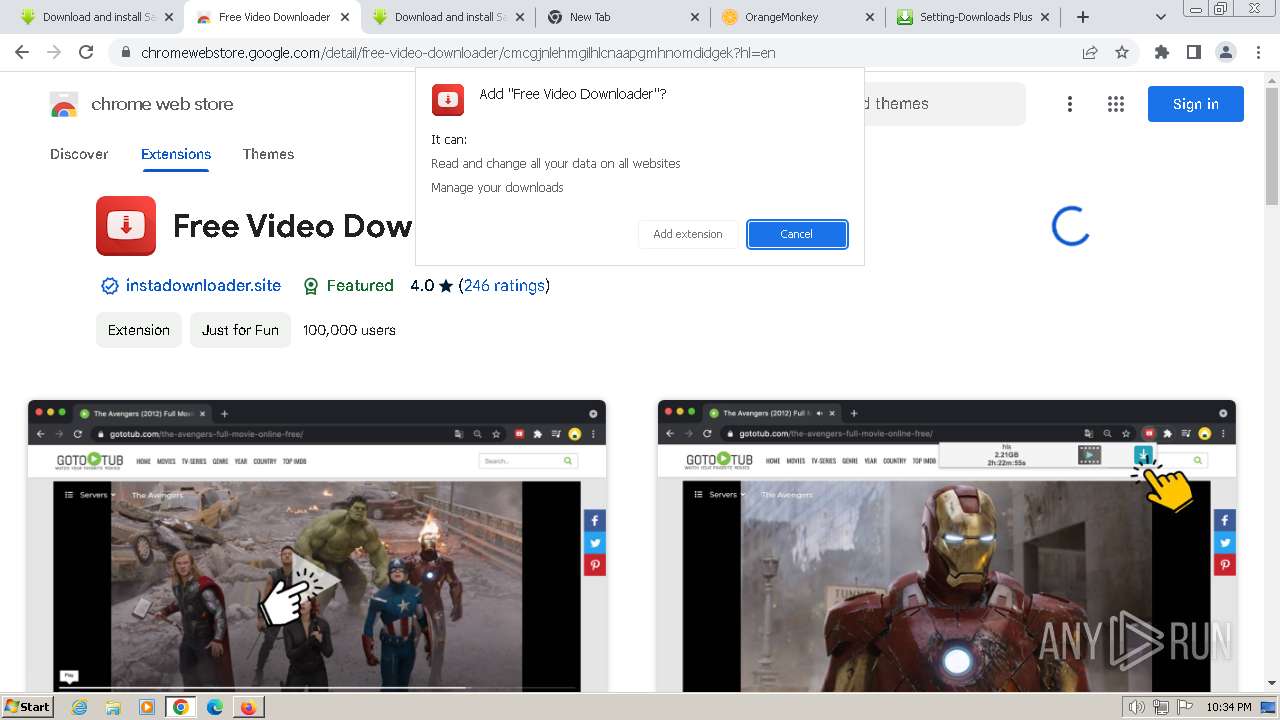
Task: Open the Google apps grid
Action: tap(1116, 104)
